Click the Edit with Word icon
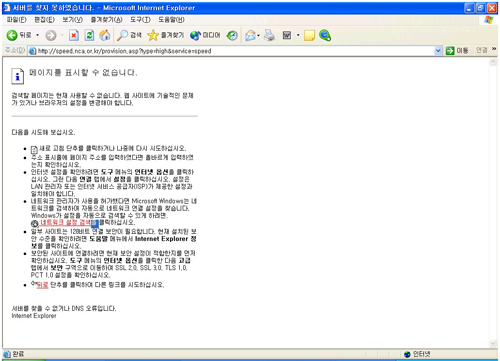Screen dimensions: 500x361 click(287, 35)
